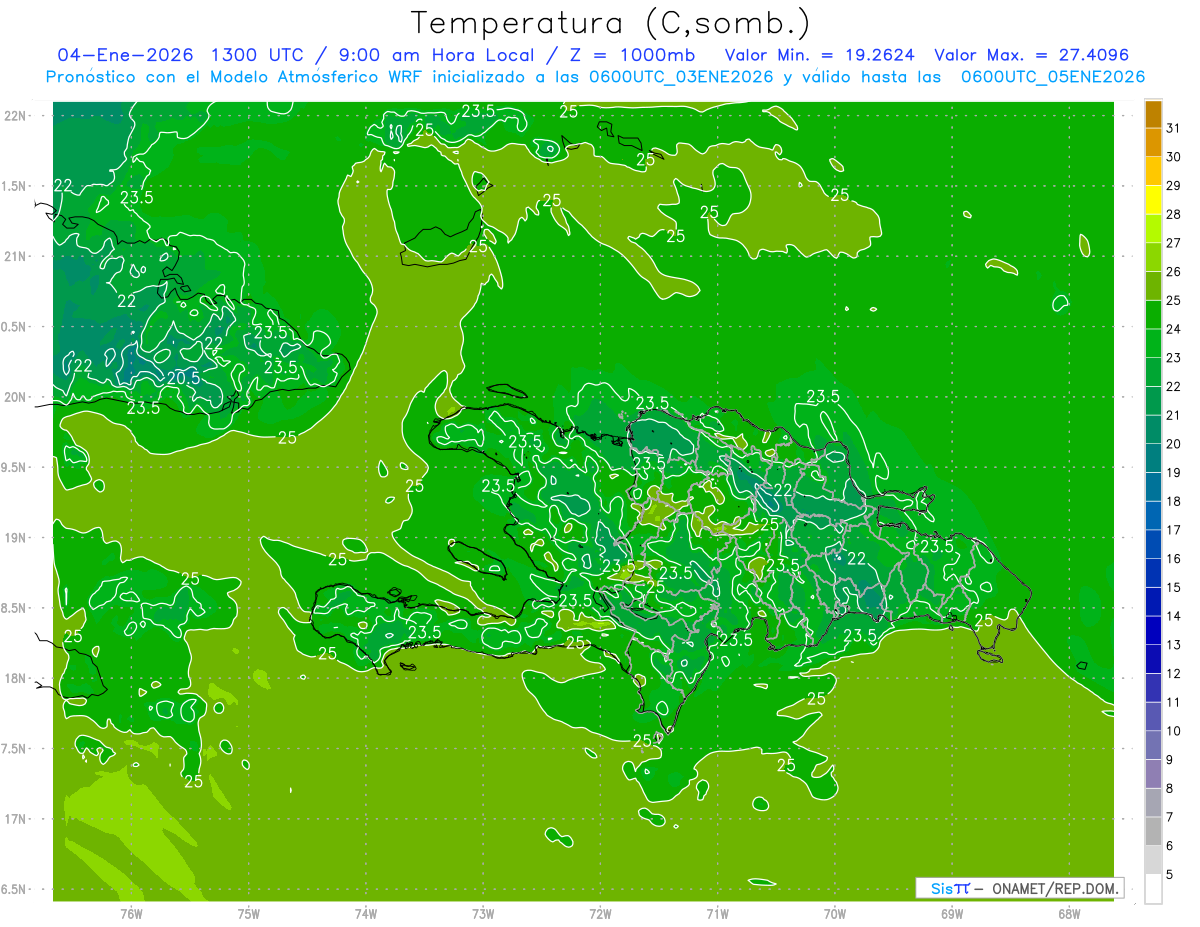Click the title 'Temperatura (C,somb.)'

611,23
